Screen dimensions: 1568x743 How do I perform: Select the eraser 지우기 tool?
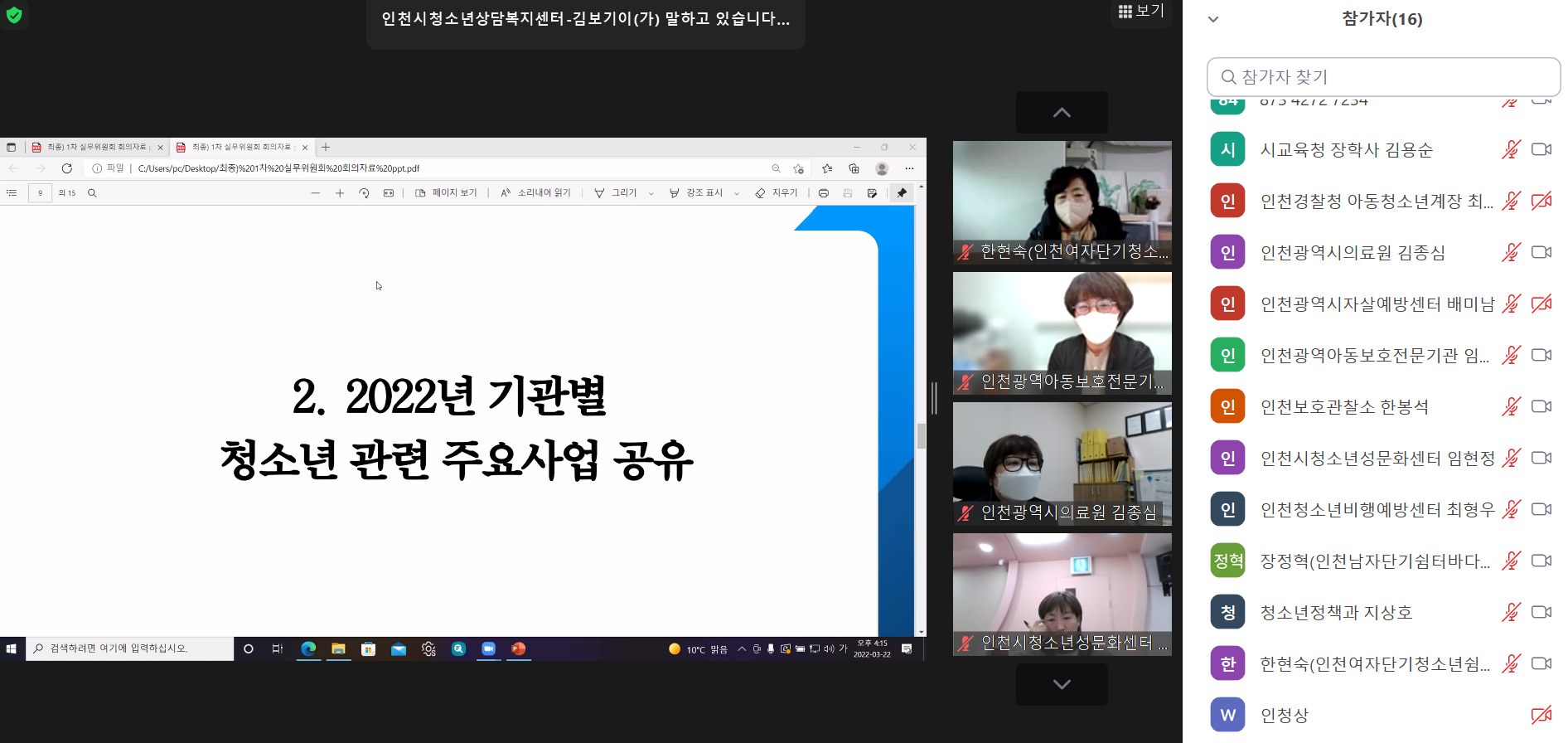click(777, 193)
